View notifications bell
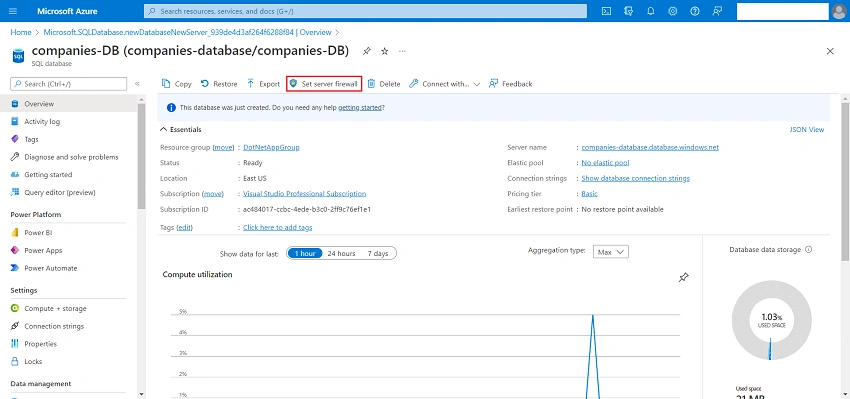 [x=651, y=11]
